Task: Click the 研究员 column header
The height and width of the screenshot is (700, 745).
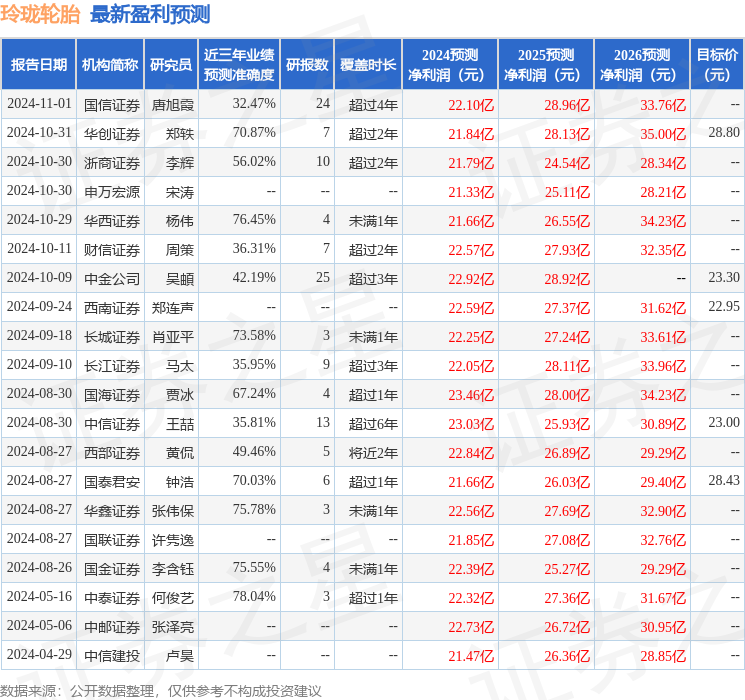Action: click(x=171, y=65)
